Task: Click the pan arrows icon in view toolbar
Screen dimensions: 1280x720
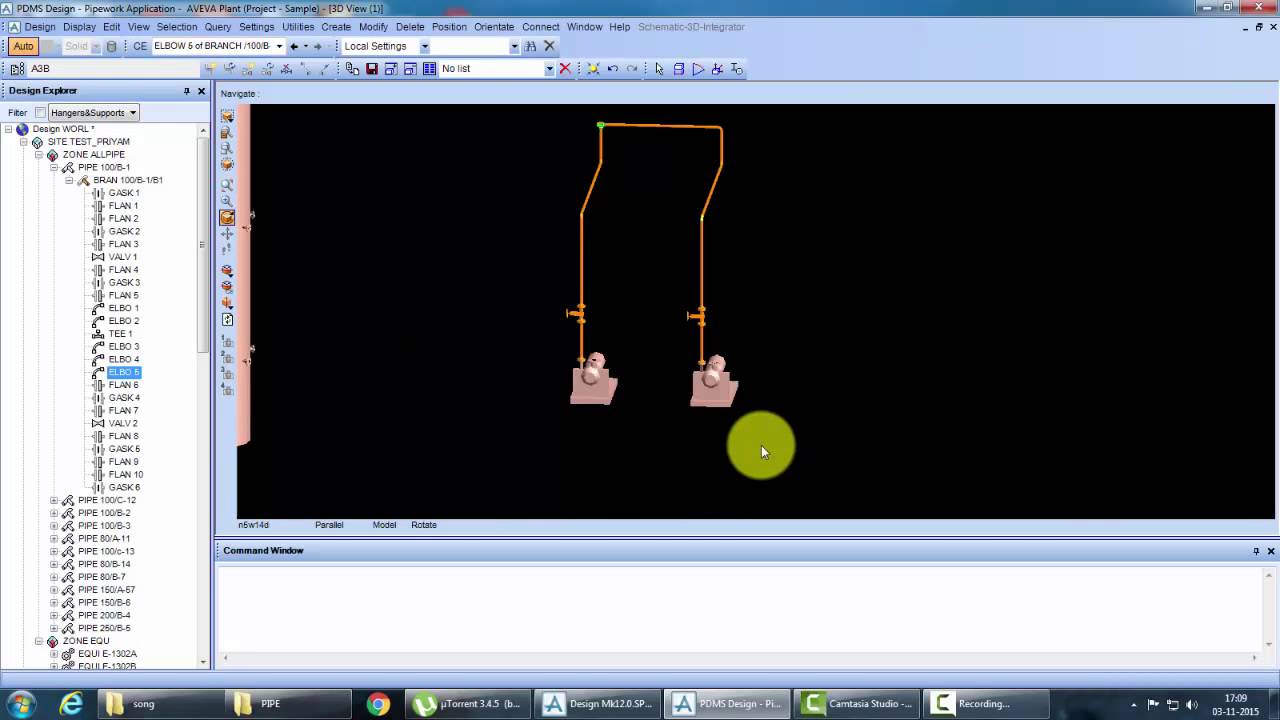Action: (227, 233)
